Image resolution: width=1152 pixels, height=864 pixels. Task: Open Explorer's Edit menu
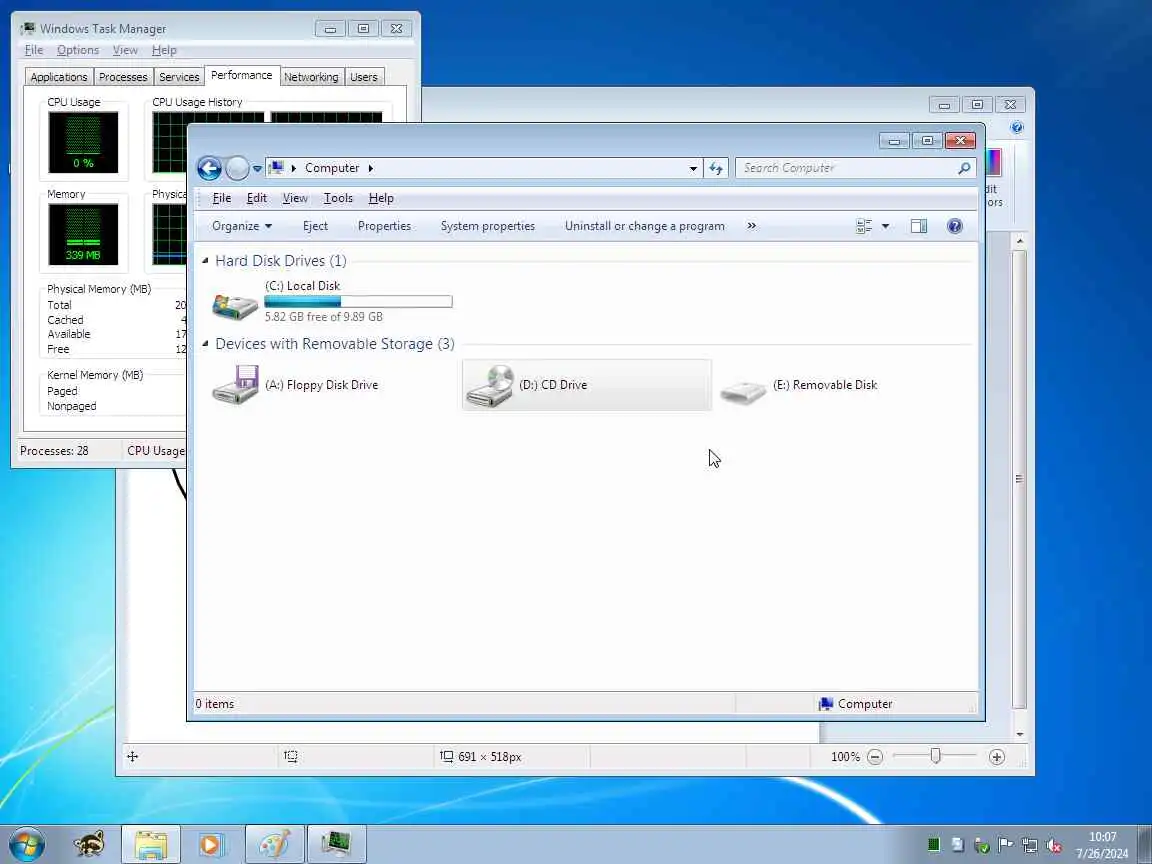point(256,198)
